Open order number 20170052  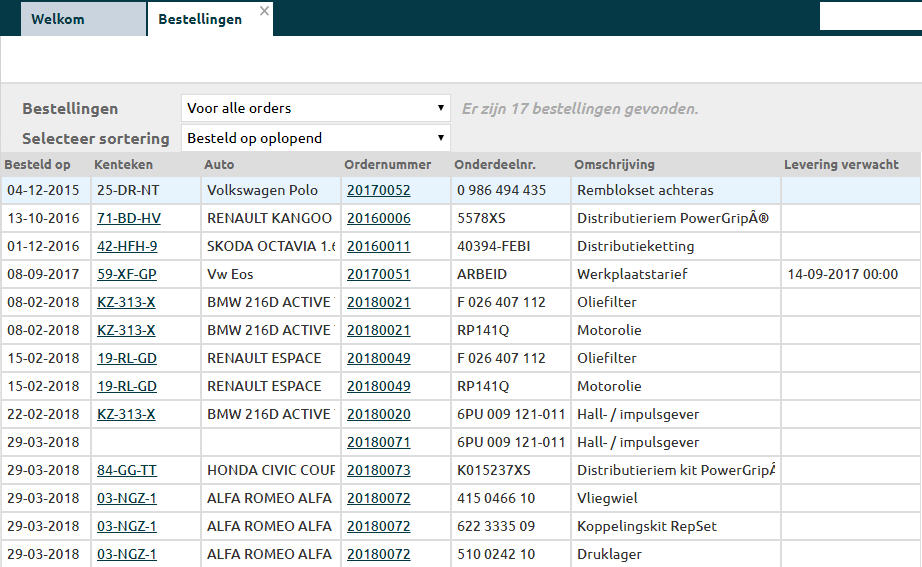tap(378, 190)
